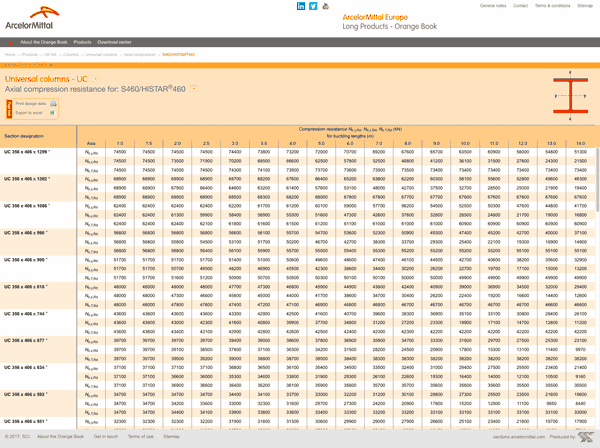The width and height of the screenshot is (600, 448).
Task: Go to Columns in the breadcrumb
Action: (x=71, y=55)
